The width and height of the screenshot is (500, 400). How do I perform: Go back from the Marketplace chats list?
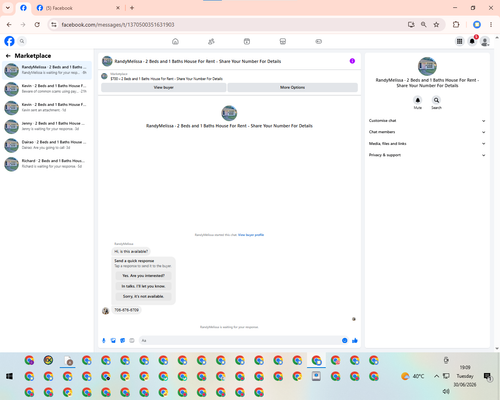click(8, 56)
